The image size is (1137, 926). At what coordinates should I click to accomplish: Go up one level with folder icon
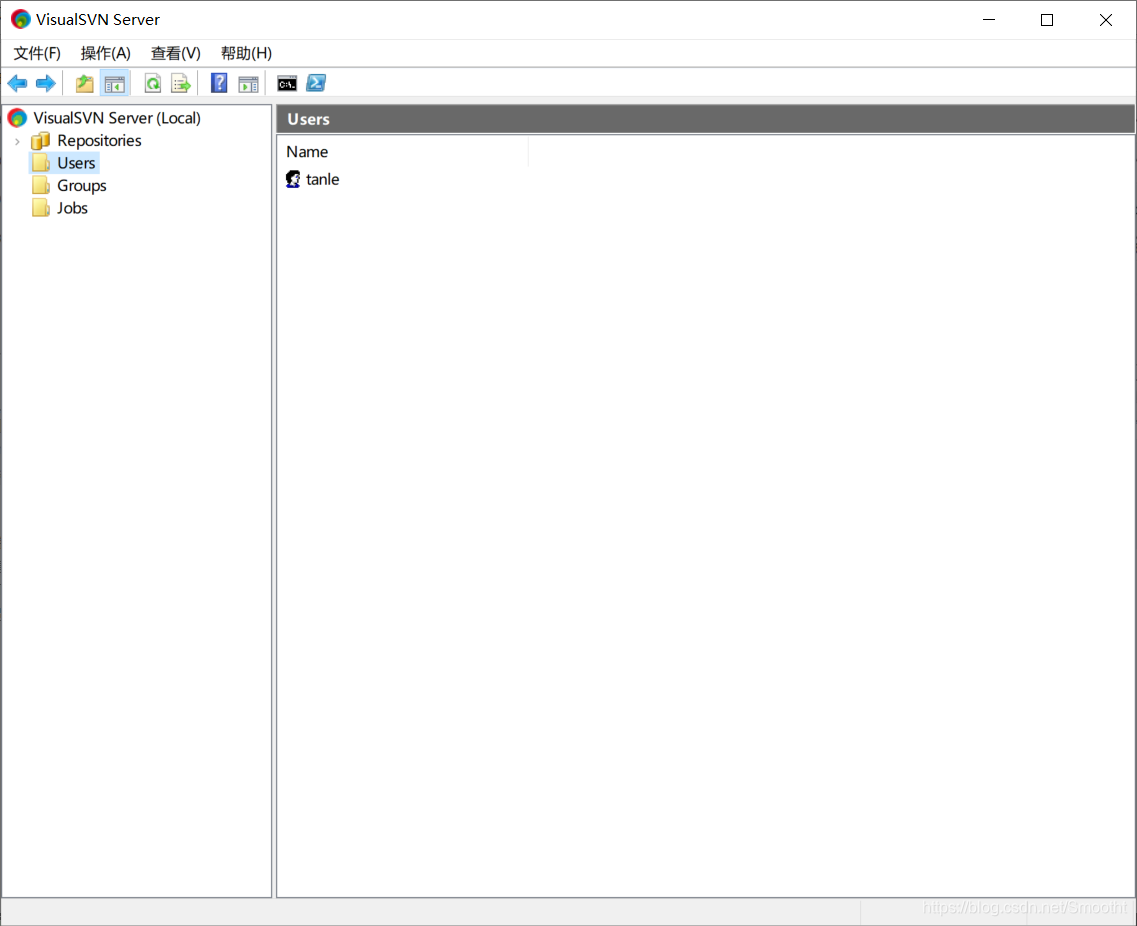click(x=85, y=83)
